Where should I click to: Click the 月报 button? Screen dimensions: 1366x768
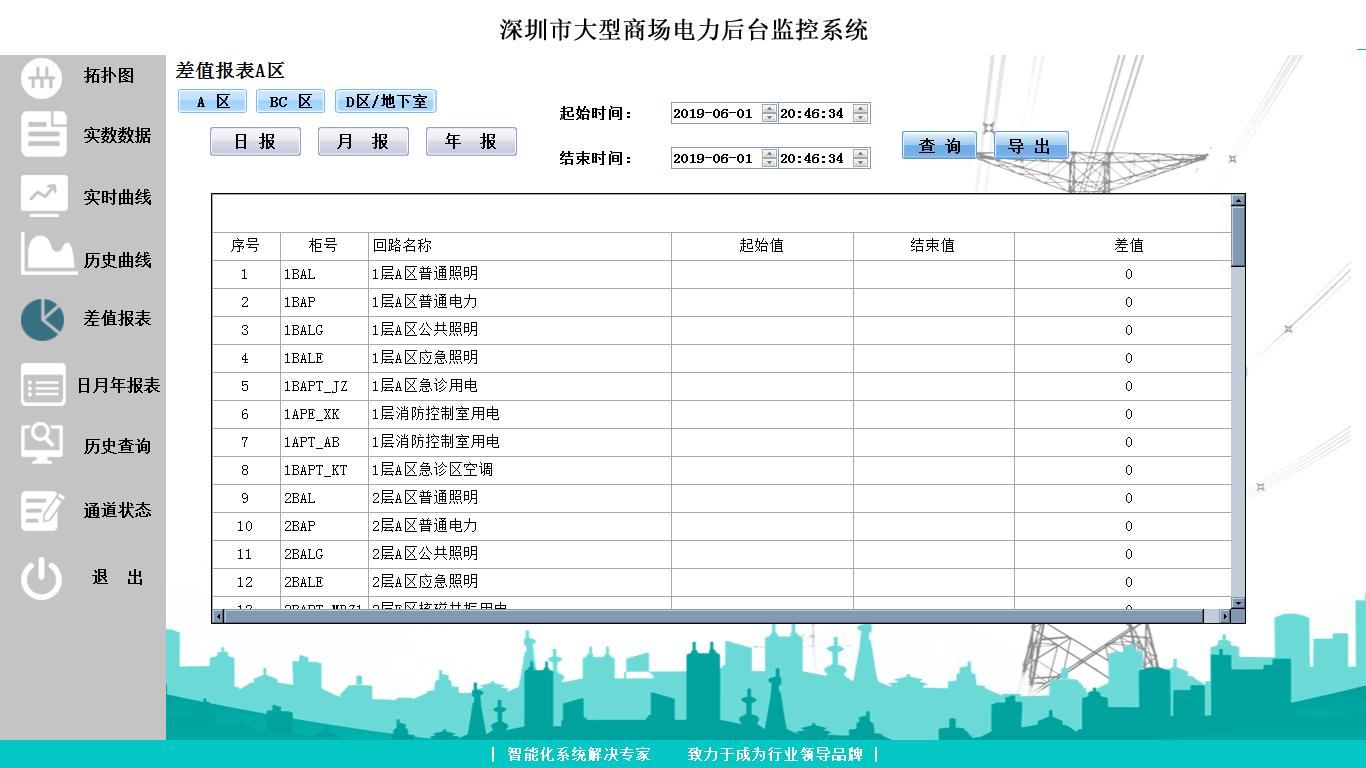pyautogui.click(x=363, y=142)
